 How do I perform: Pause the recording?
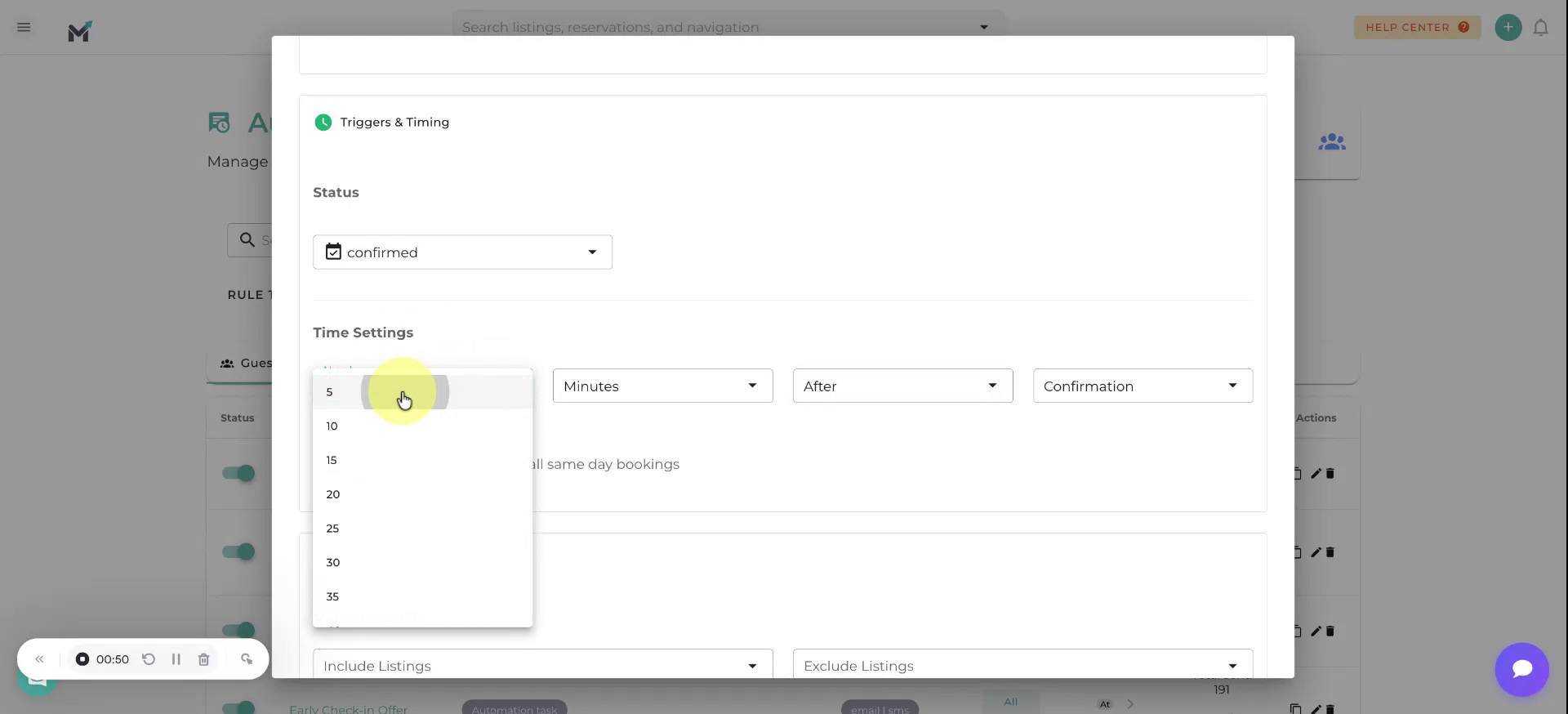pyautogui.click(x=176, y=659)
